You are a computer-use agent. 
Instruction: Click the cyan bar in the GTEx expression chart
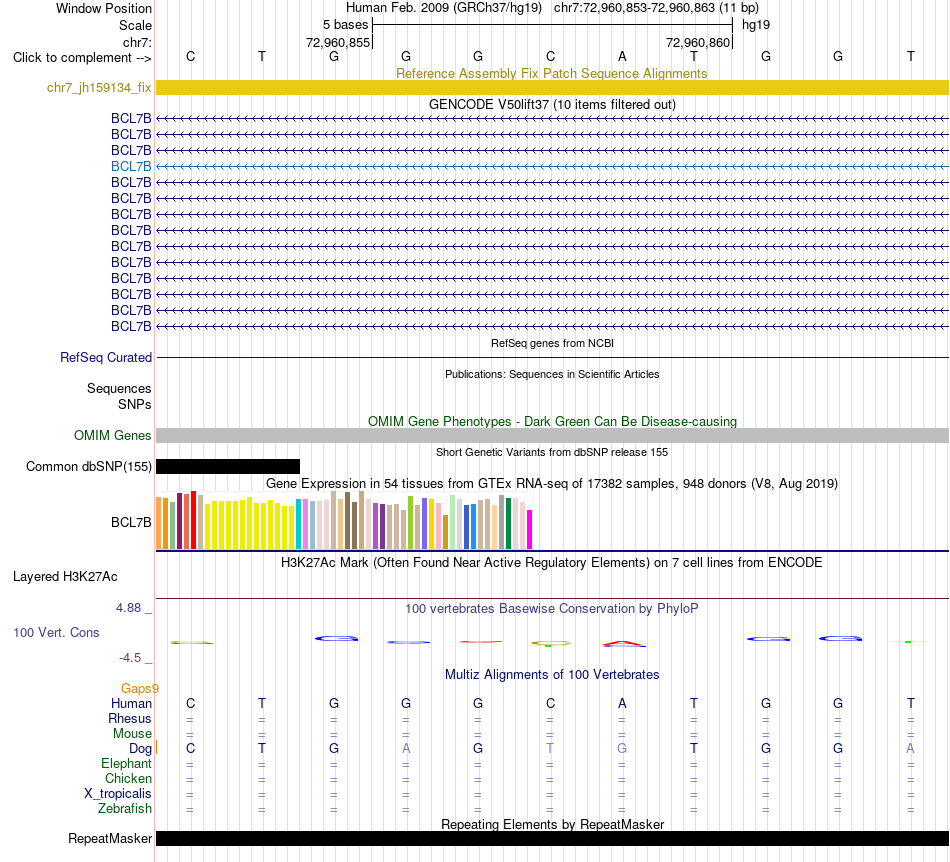[x=299, y=525]
